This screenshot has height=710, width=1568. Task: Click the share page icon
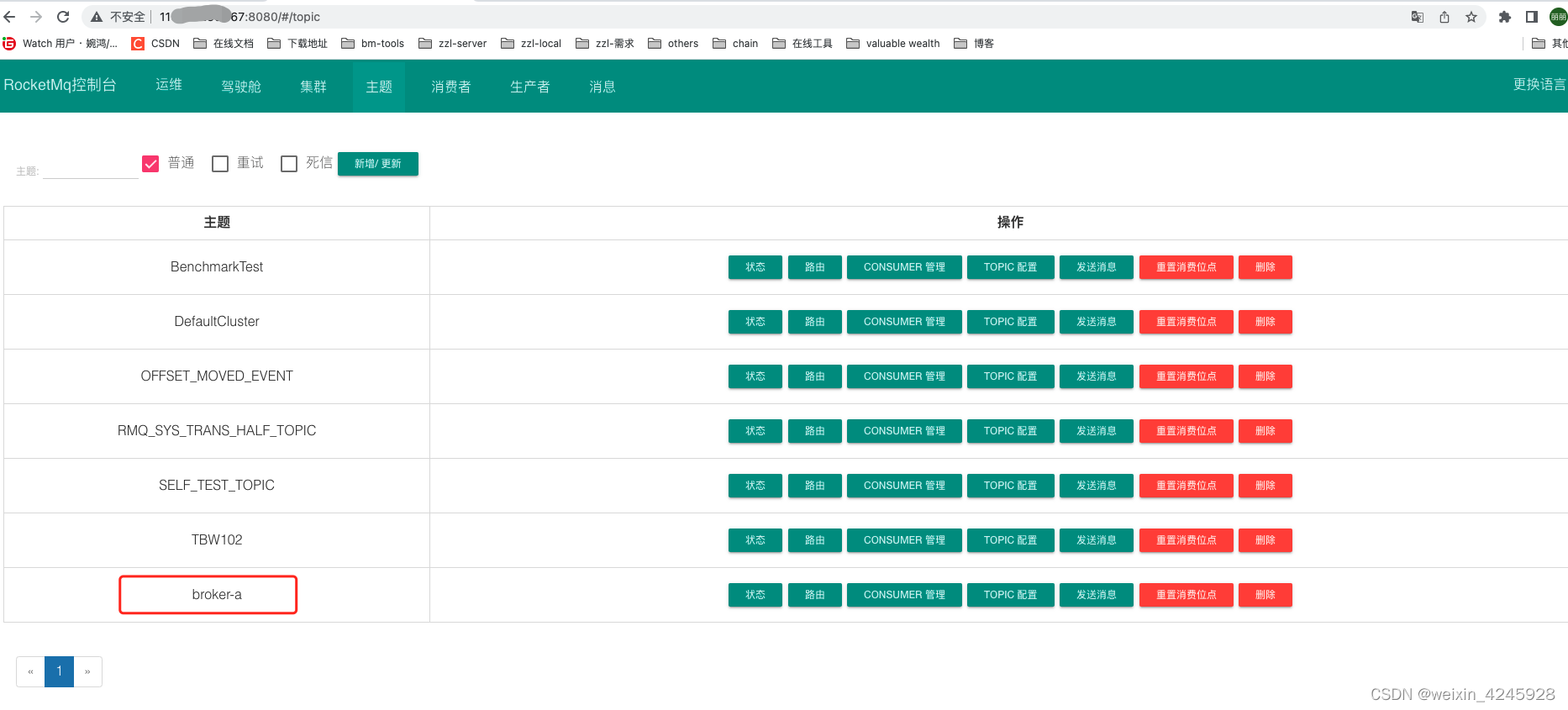1444,17
